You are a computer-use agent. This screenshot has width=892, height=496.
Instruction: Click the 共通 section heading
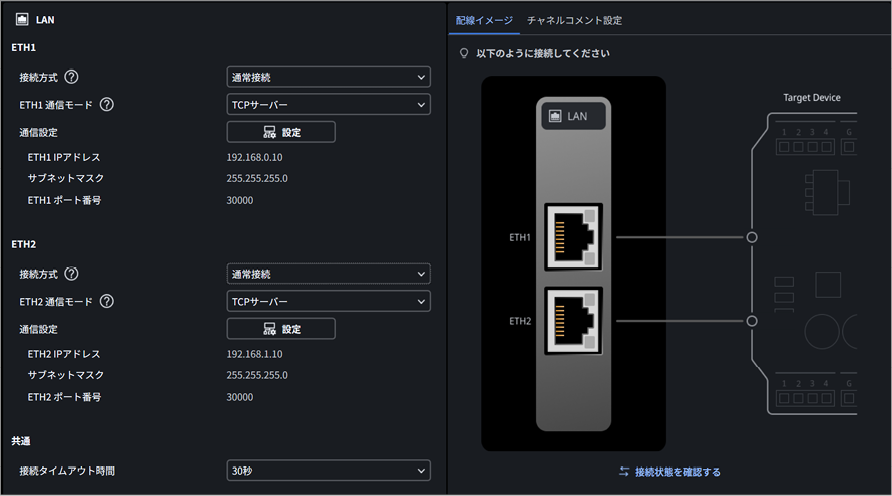(20, 441)
